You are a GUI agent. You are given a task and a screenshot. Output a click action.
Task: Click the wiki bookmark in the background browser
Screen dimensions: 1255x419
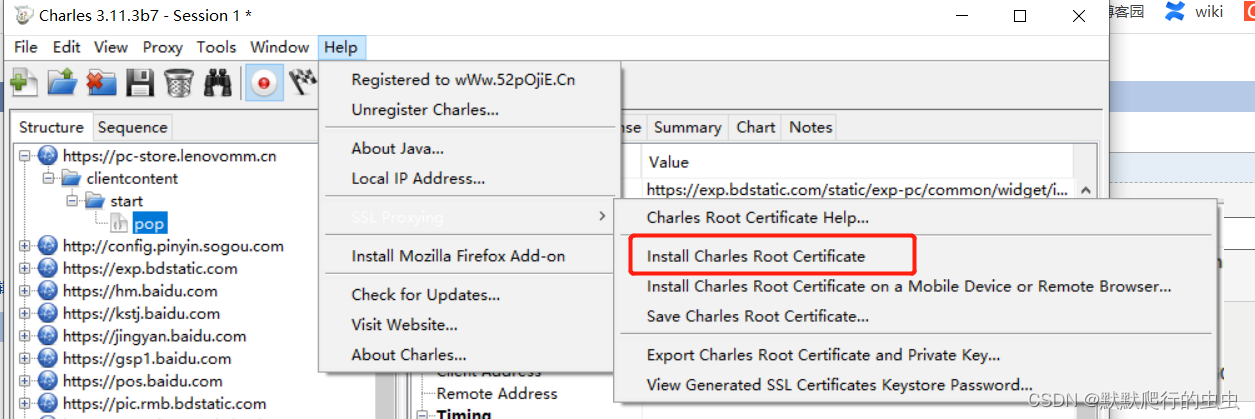pyautogui.click(x=1209, y=11)
